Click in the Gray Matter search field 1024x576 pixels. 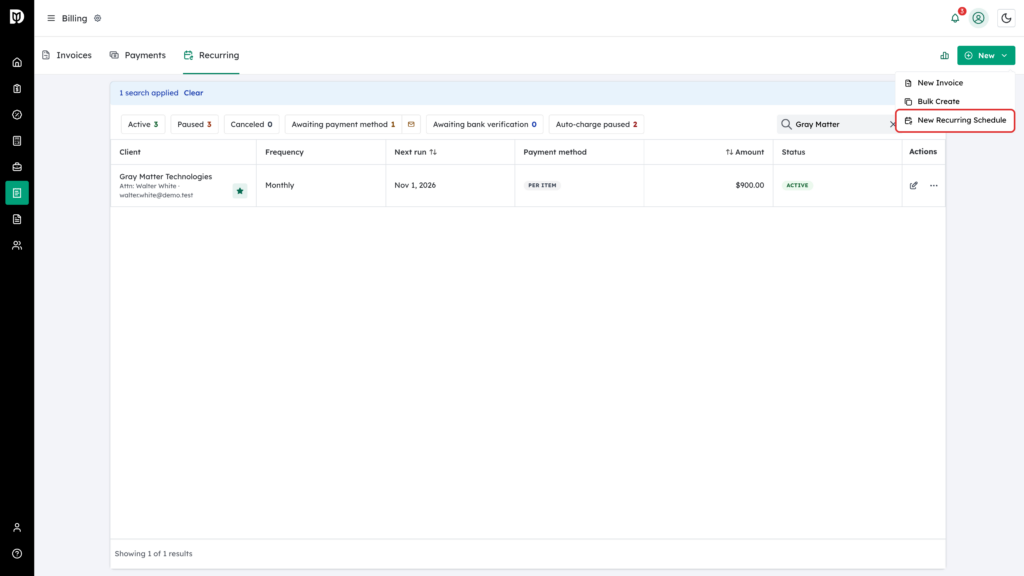[839, 124]
